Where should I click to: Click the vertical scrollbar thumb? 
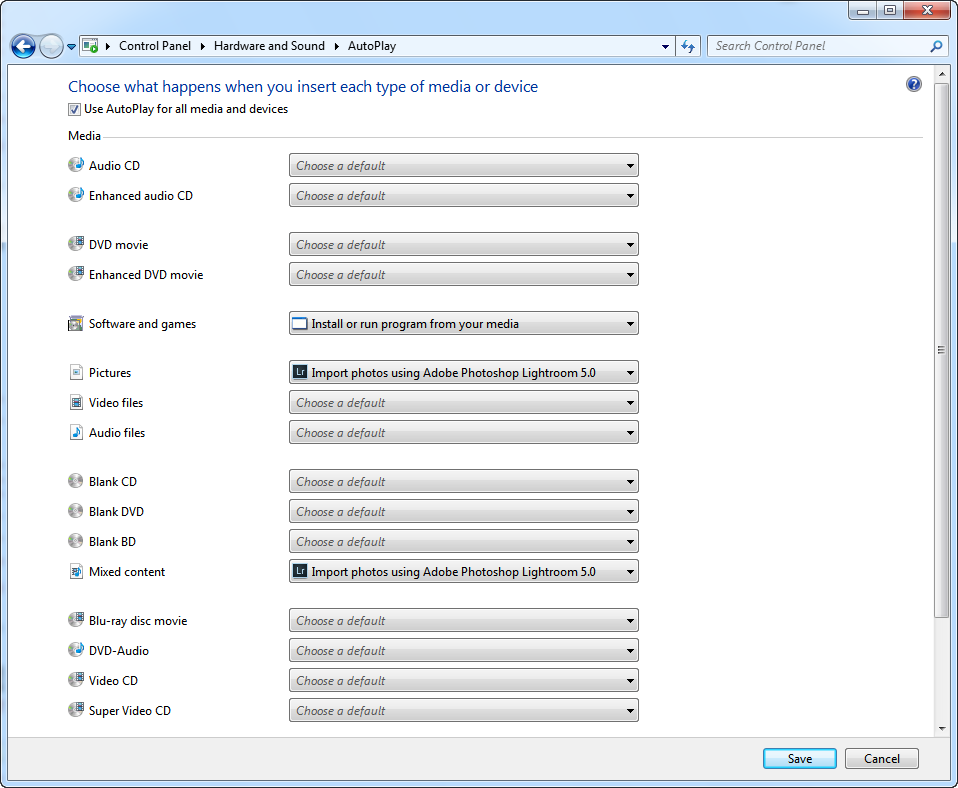[x=941, y=350]
